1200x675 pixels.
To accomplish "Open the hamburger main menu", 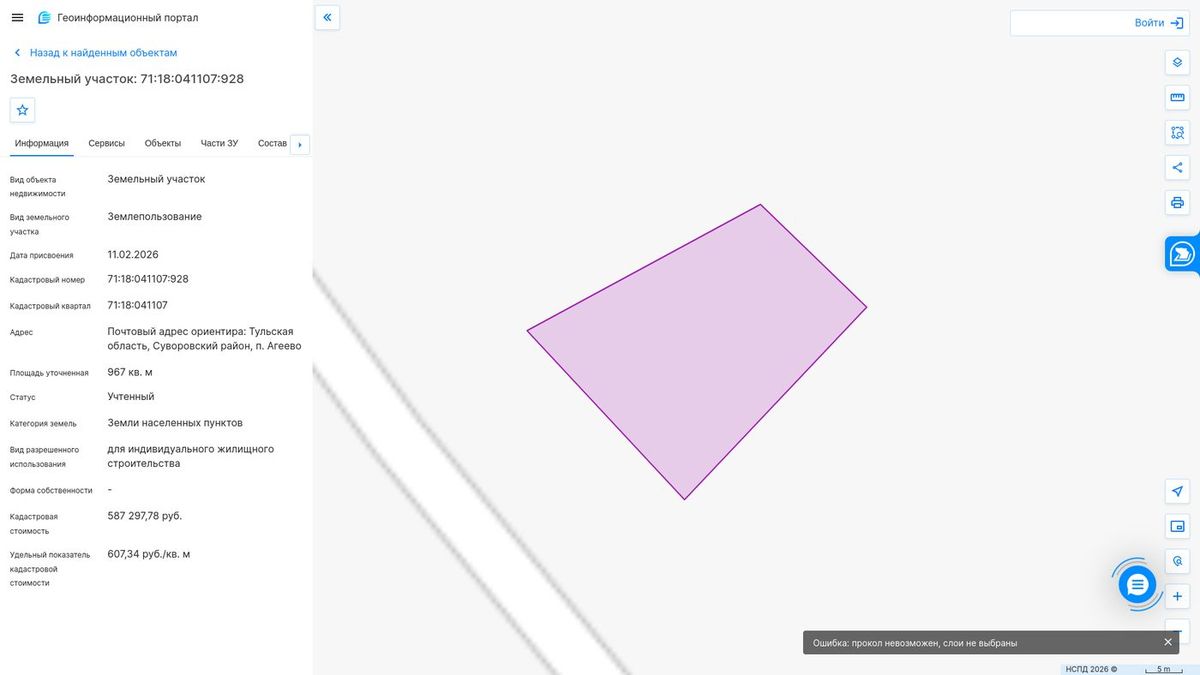I will (17, 18).
